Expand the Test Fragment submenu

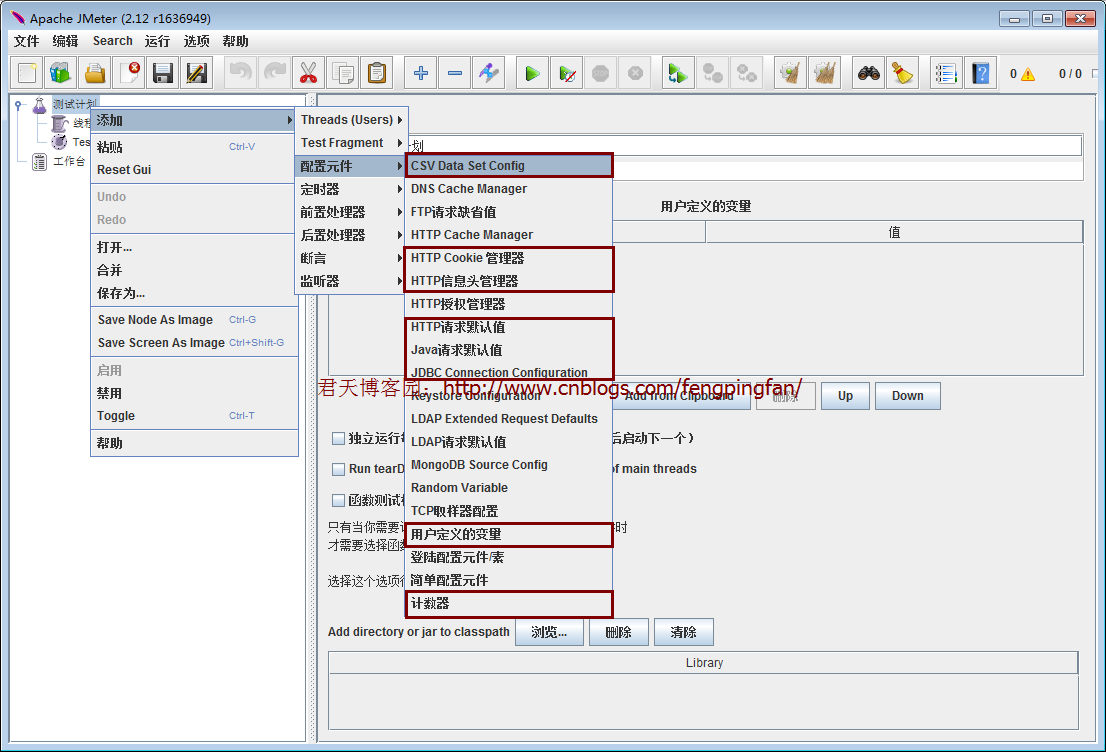coord(351,142)
